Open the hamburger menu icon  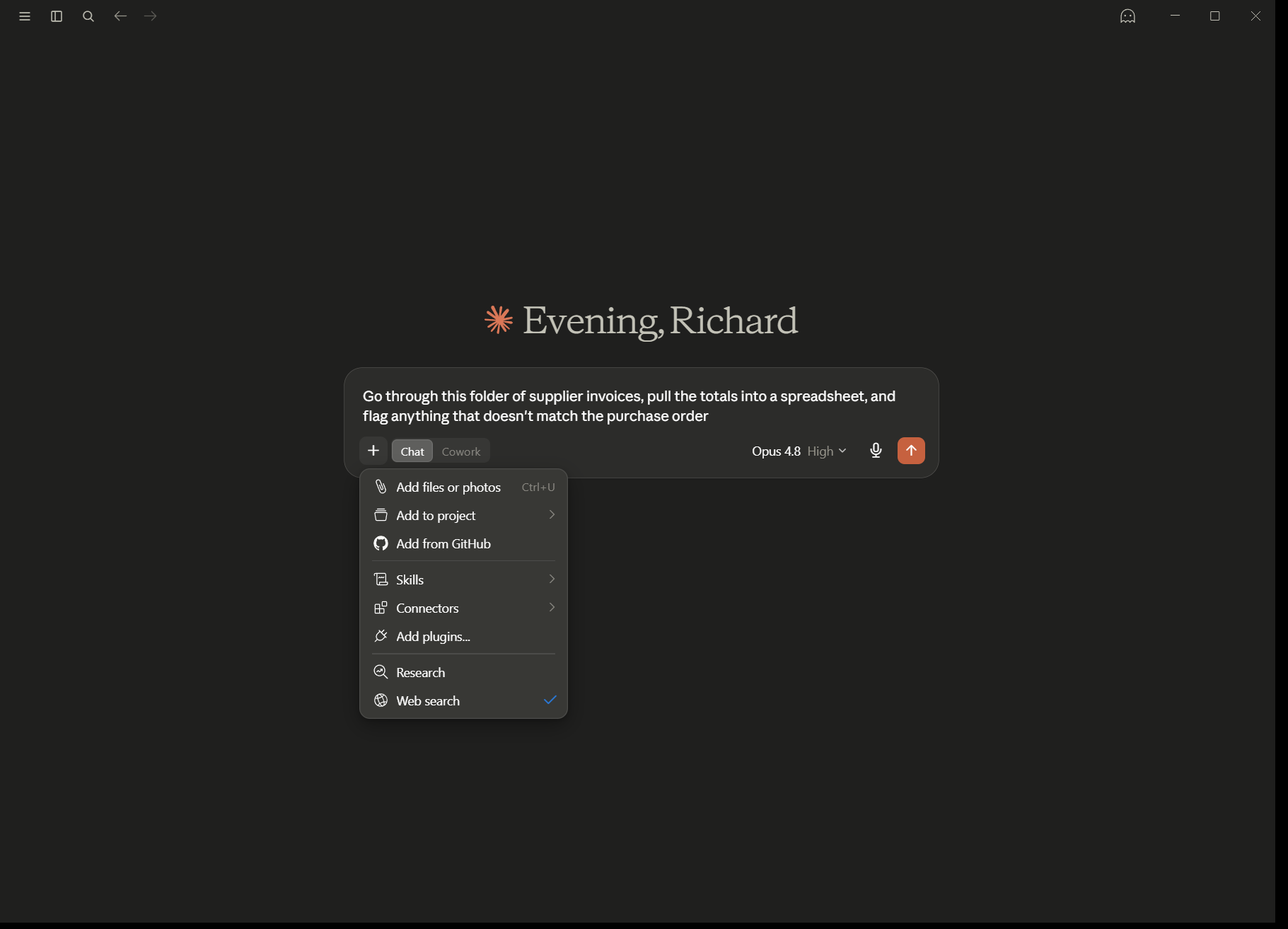(x=25, y=16)
